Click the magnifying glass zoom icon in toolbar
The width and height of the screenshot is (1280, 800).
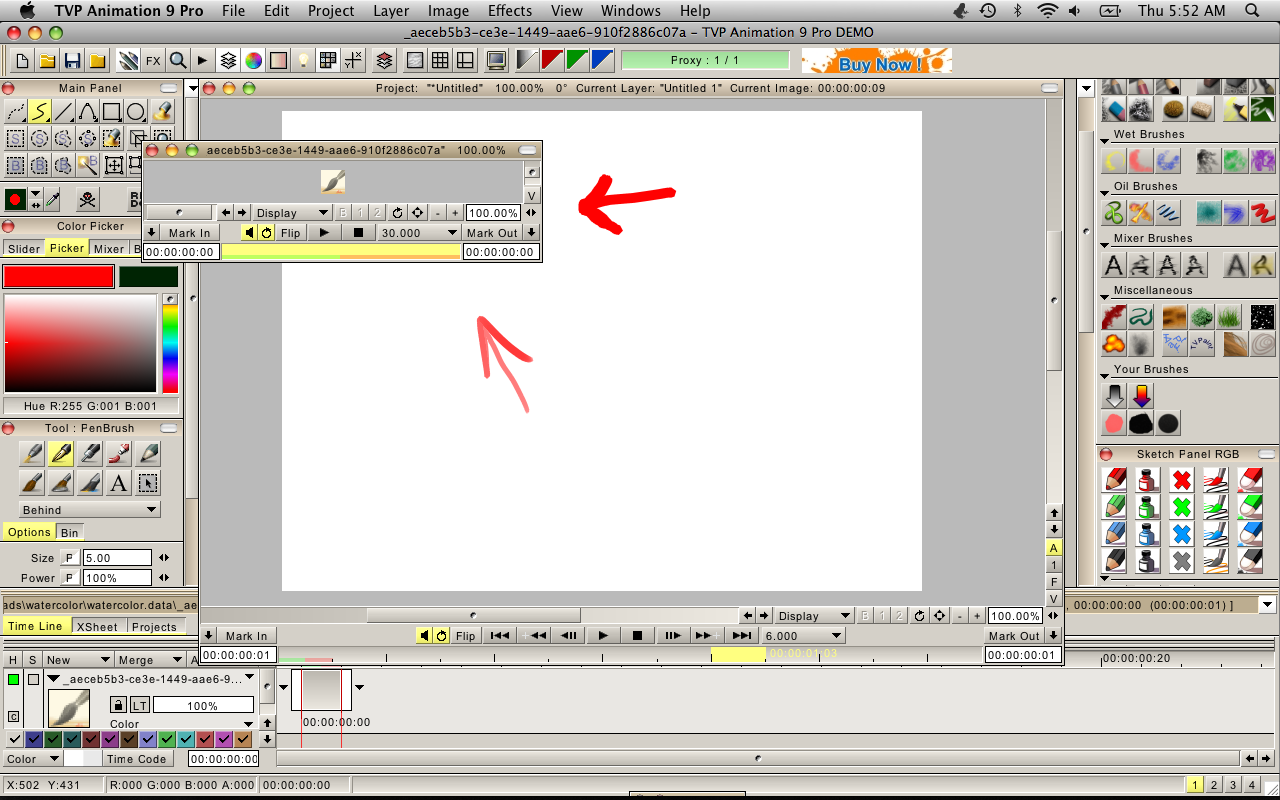[178, 61]
